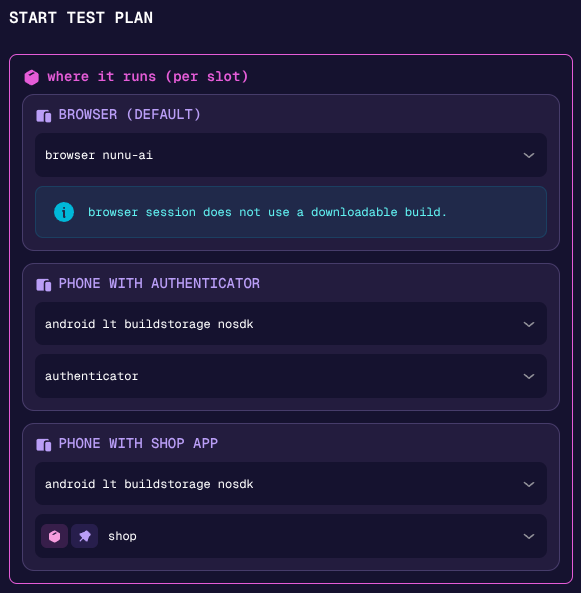Click the devices icon next to BROWSER (DEFAULT)
Screen dimensions: 581x593
click(x=43, y=116)
